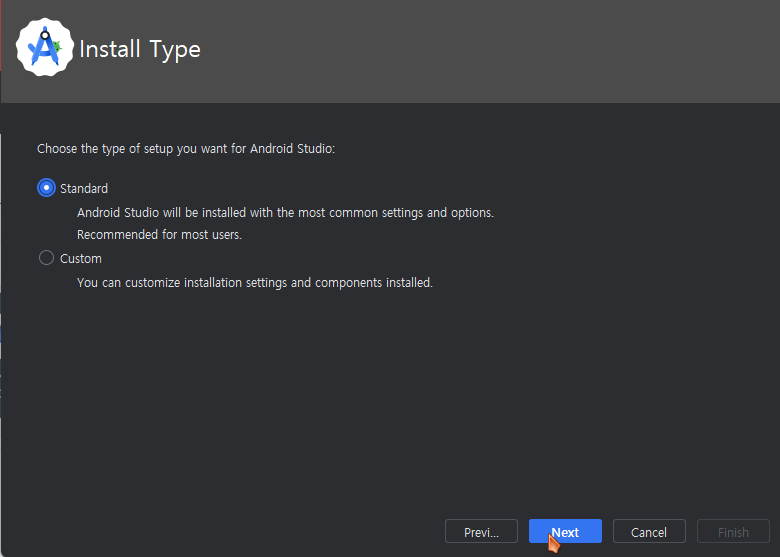Screen dimensions: 780x557
Task: Click 'Android Studio will be installed' description line
Action: 285,213
